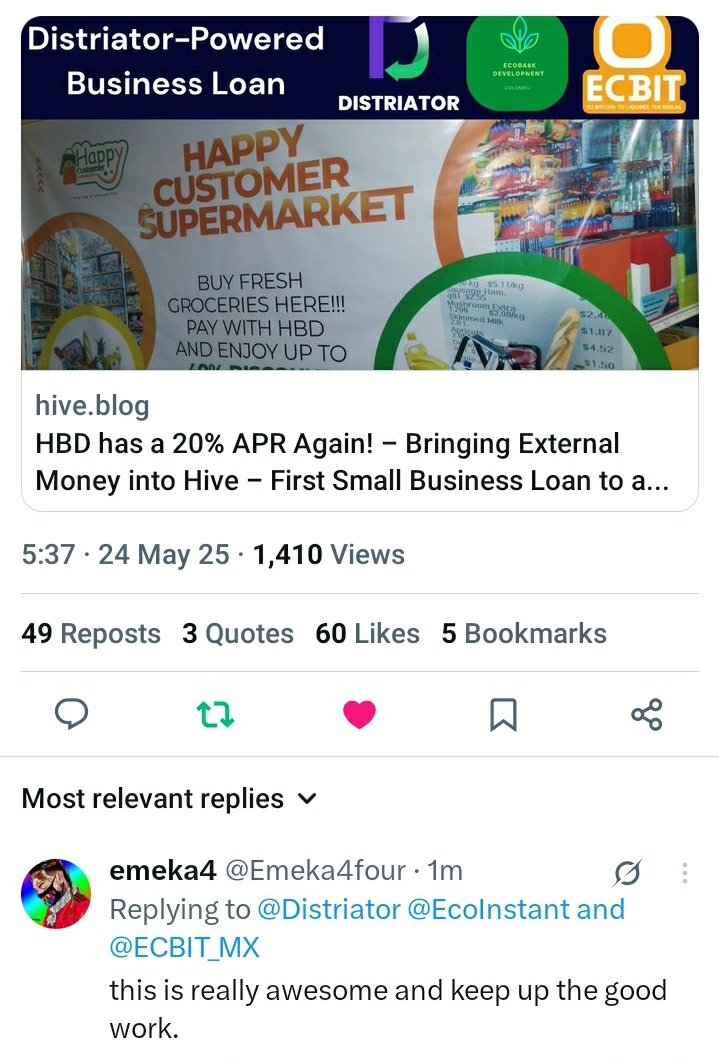Viewport: 719px width, 1057px height.
Task: Toggle the green repost icon
Action: (215, 715)
